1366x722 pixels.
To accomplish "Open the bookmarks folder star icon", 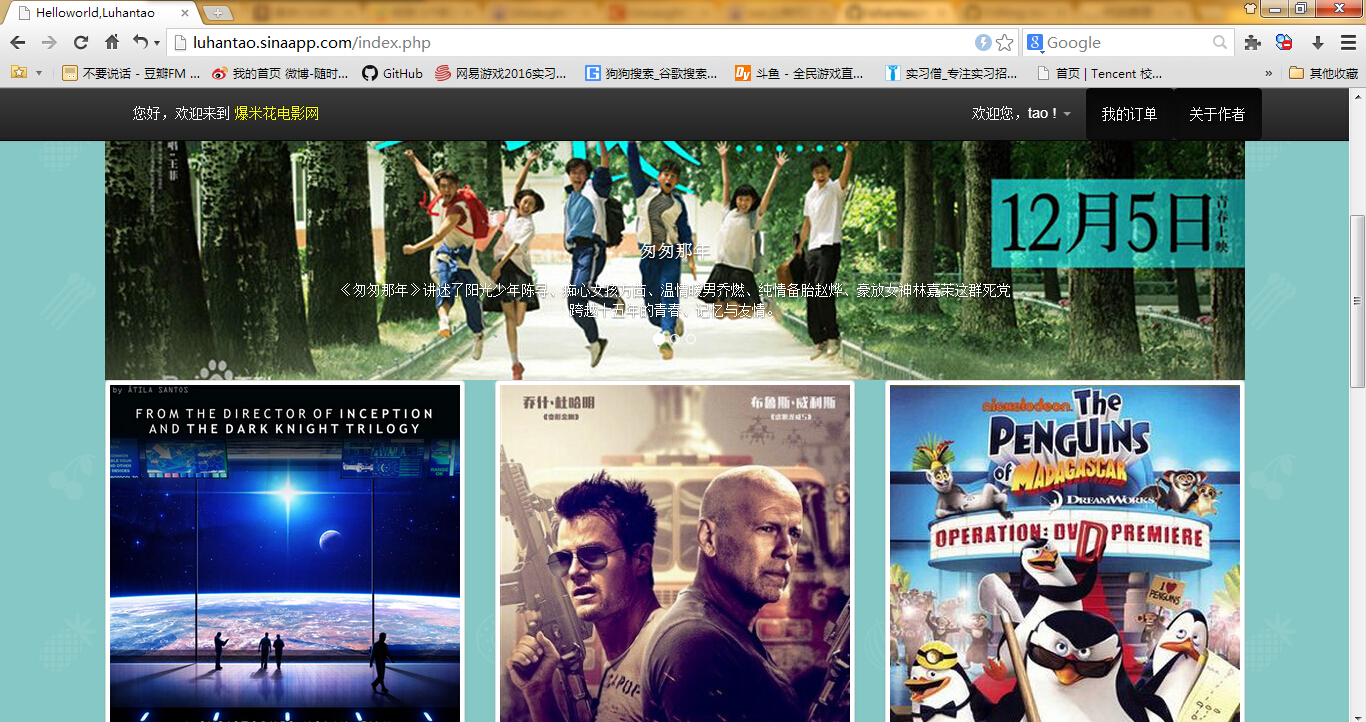I will [18, 73].
